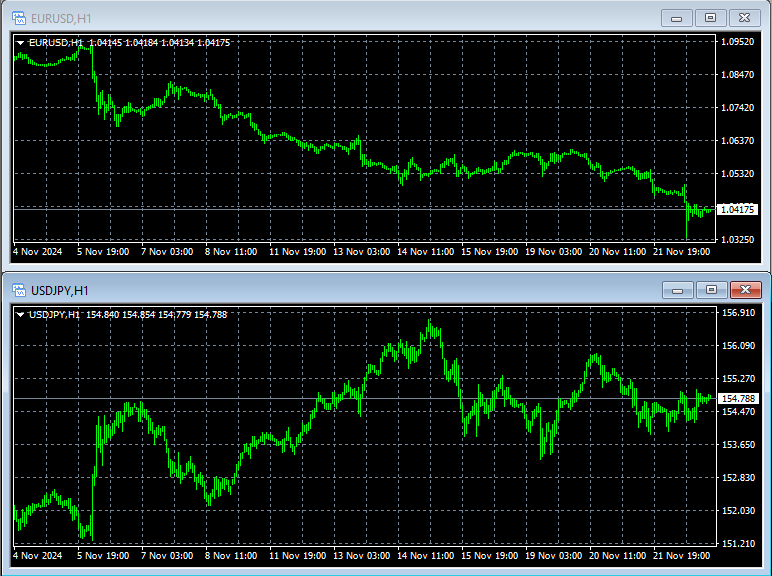
Task: Click USDJPY time label 7 Nov 03:00
Action: click(x=167, y=556)
